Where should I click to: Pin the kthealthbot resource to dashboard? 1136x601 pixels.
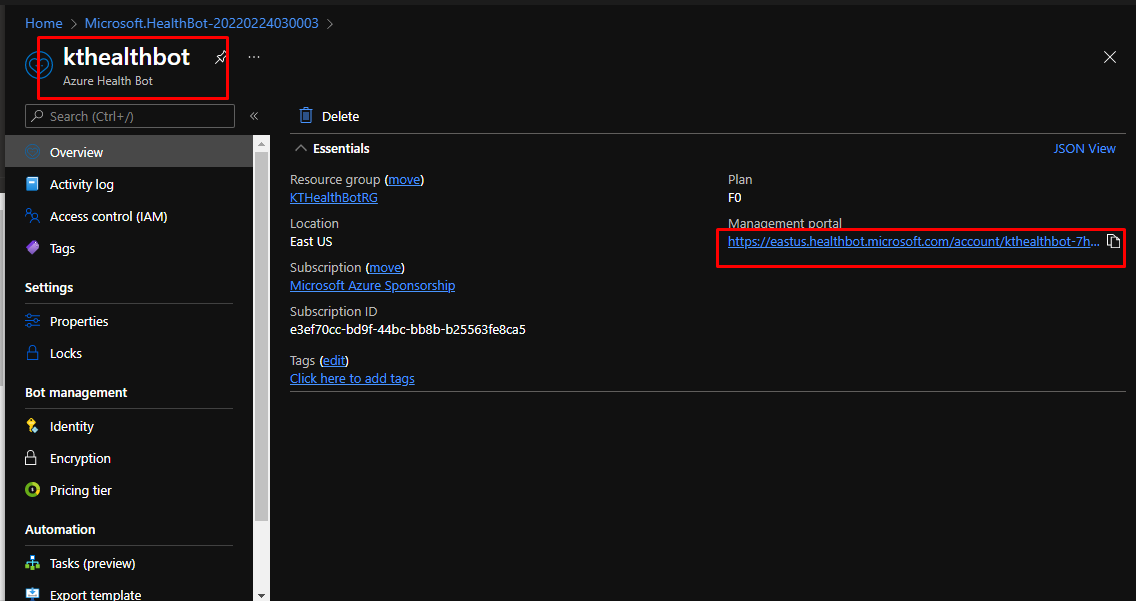(221, 58)
